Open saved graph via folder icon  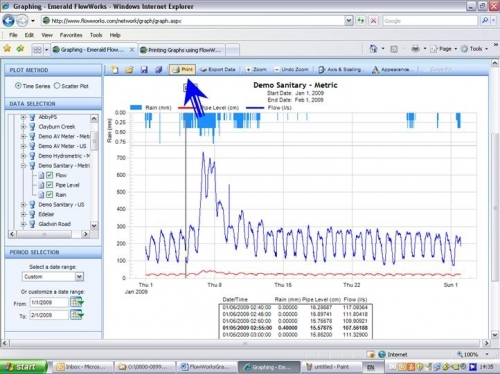point(129,70)
